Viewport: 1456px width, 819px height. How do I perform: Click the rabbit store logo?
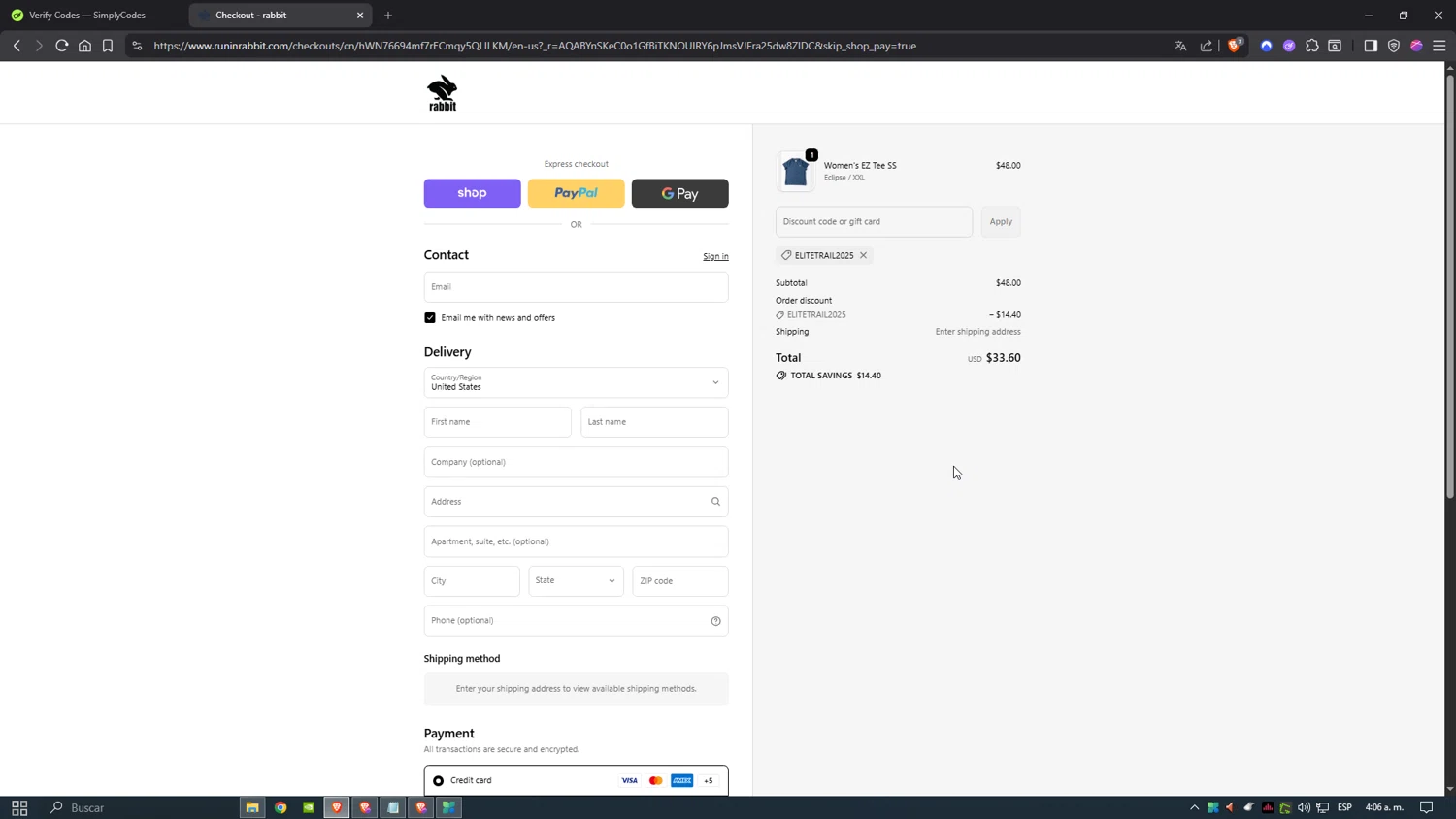[x=443, y=93]
